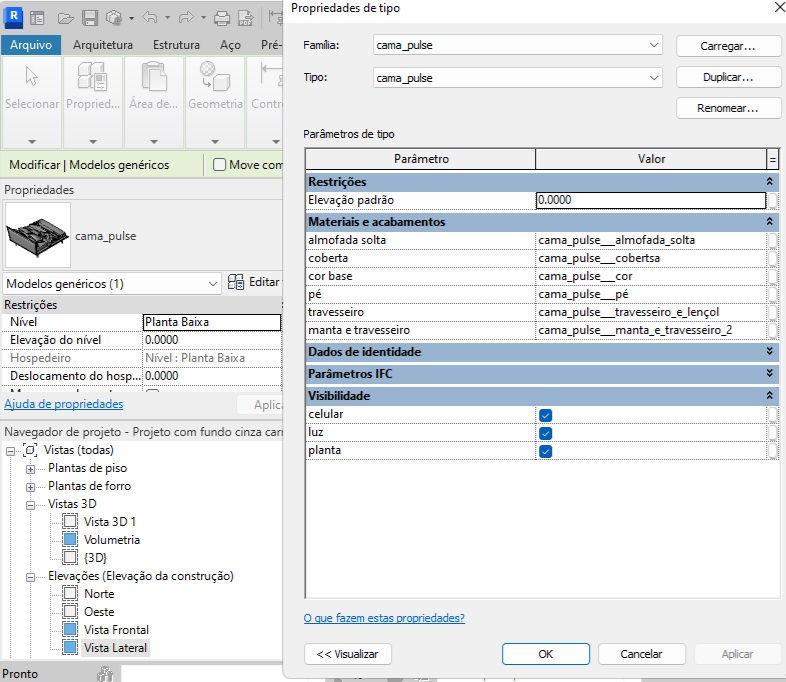Switch to the Estrutura ribbon tab

pyautogui.click(x=176, y=45)
